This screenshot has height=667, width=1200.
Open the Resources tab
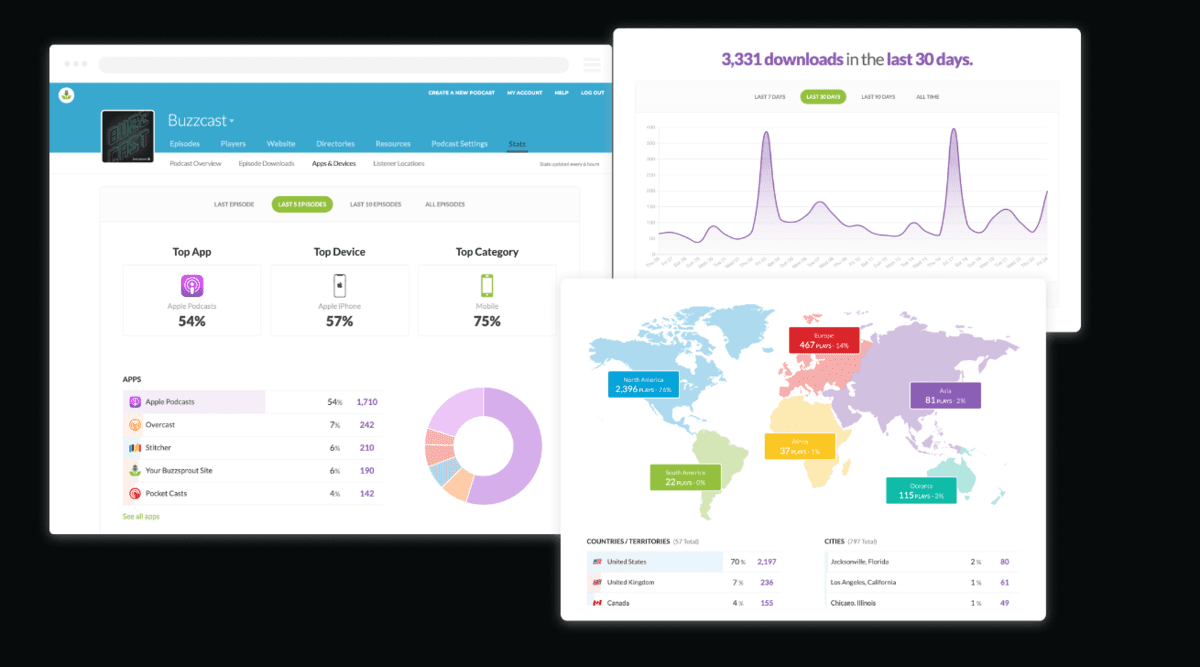[393, 144]
